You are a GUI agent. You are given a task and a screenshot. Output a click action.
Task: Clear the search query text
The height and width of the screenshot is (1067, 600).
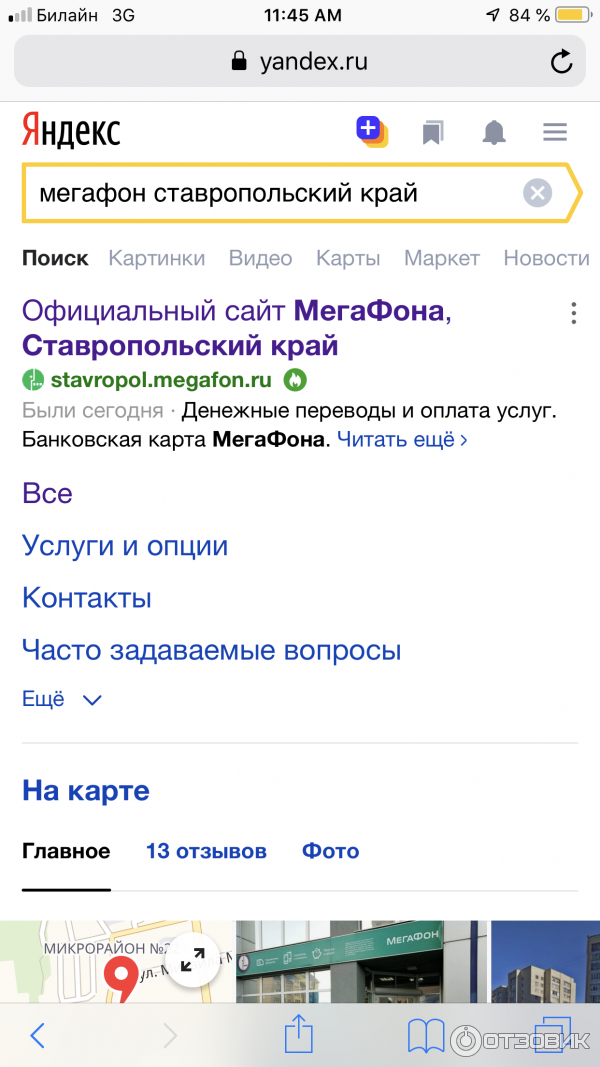(538, 192)
